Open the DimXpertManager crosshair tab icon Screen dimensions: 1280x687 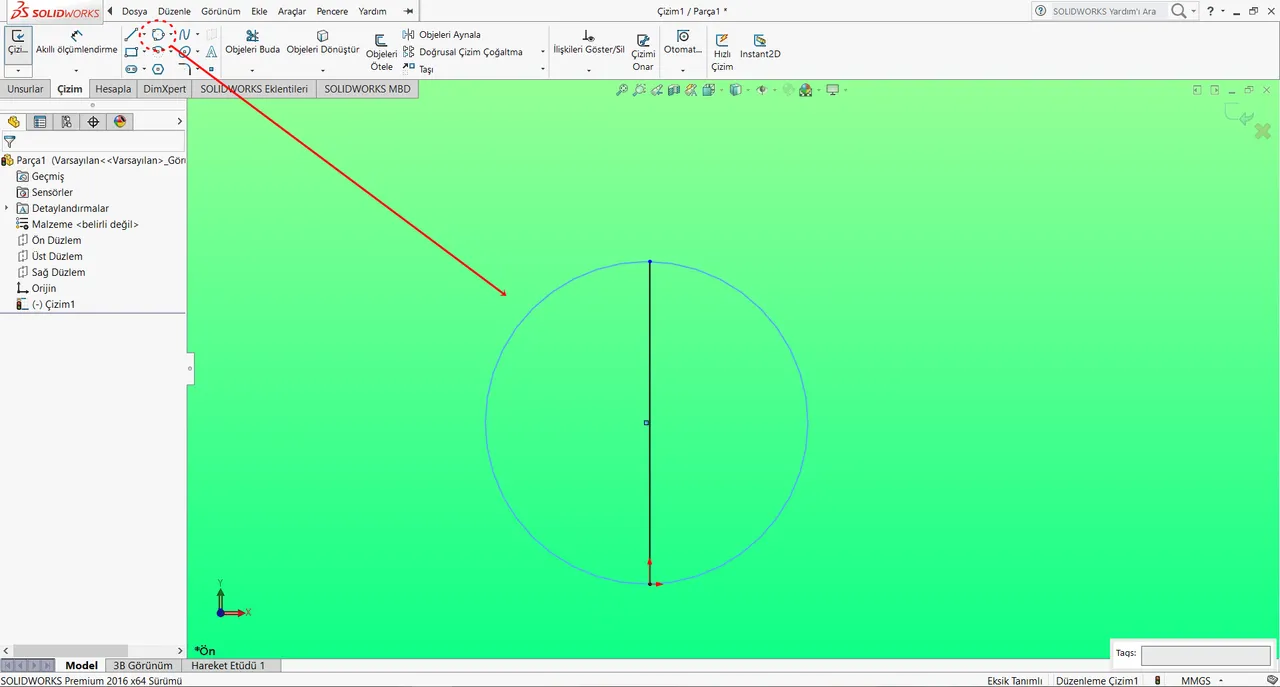coord(93,122)
